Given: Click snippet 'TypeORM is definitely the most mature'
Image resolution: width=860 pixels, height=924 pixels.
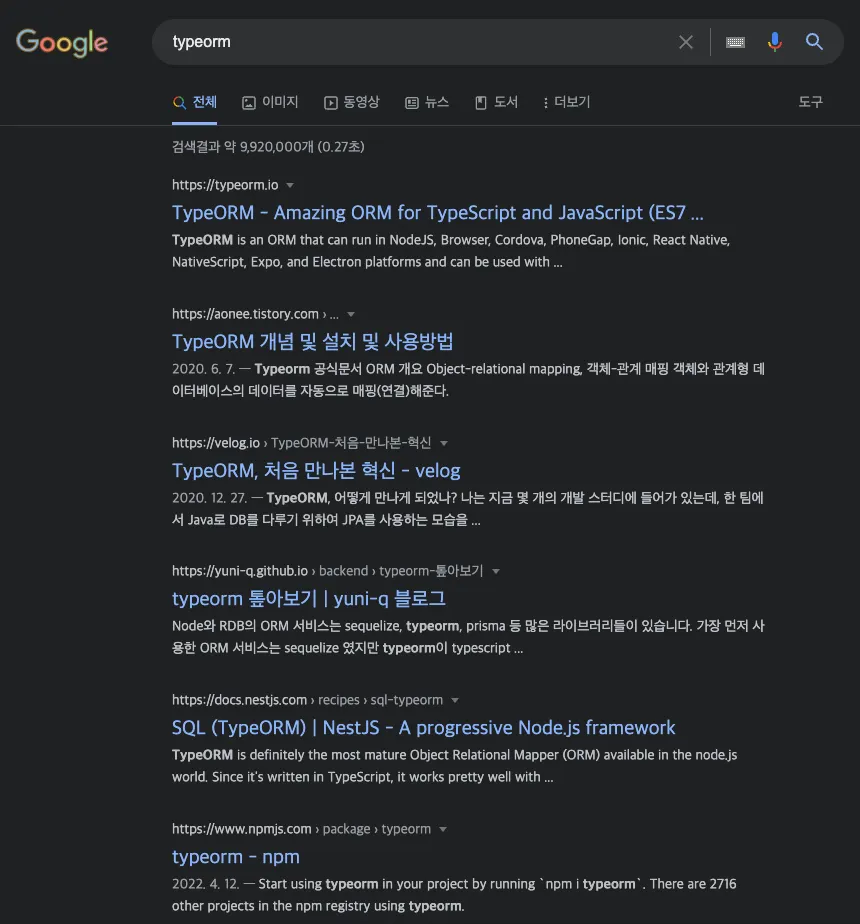Looking at the screenshot, I should 454,766.
